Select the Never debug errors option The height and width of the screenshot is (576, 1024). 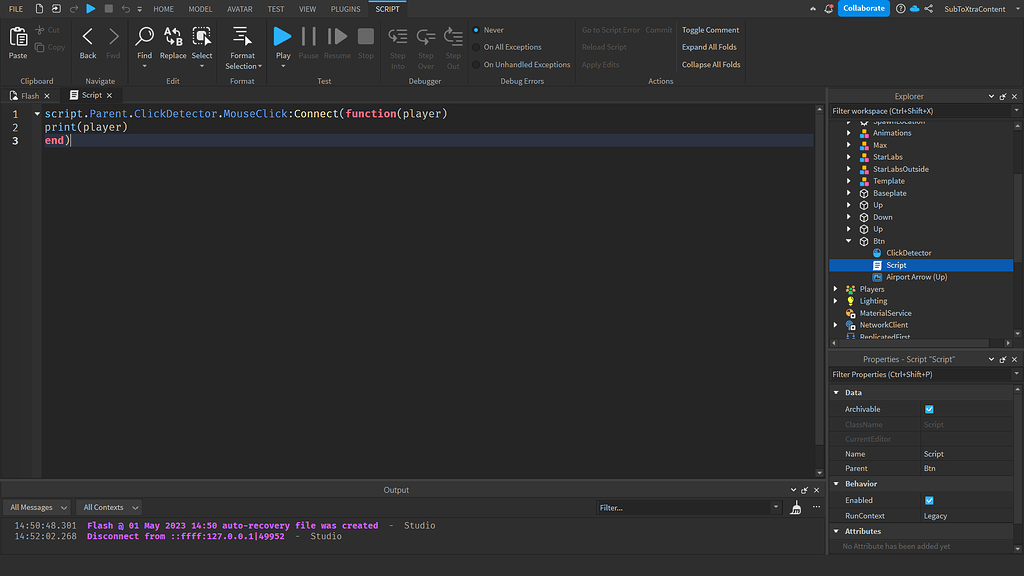[476, 30]
